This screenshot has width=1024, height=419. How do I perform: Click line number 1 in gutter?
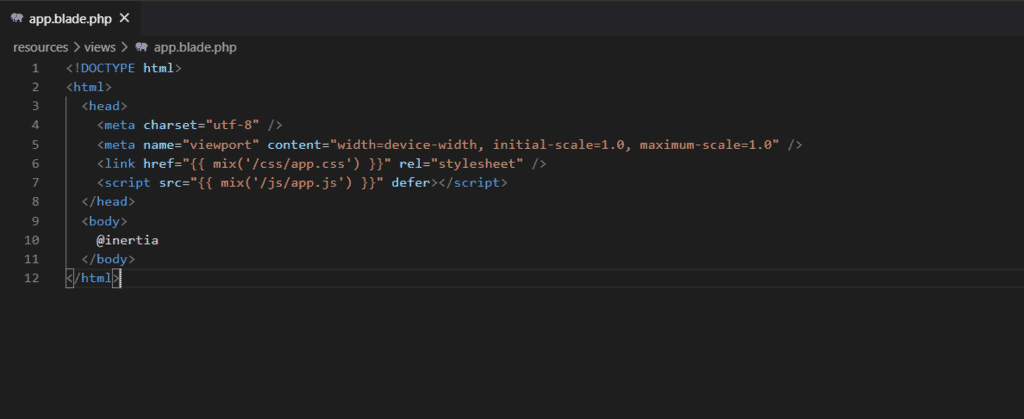pyautogui.click(x=35, y=68)
